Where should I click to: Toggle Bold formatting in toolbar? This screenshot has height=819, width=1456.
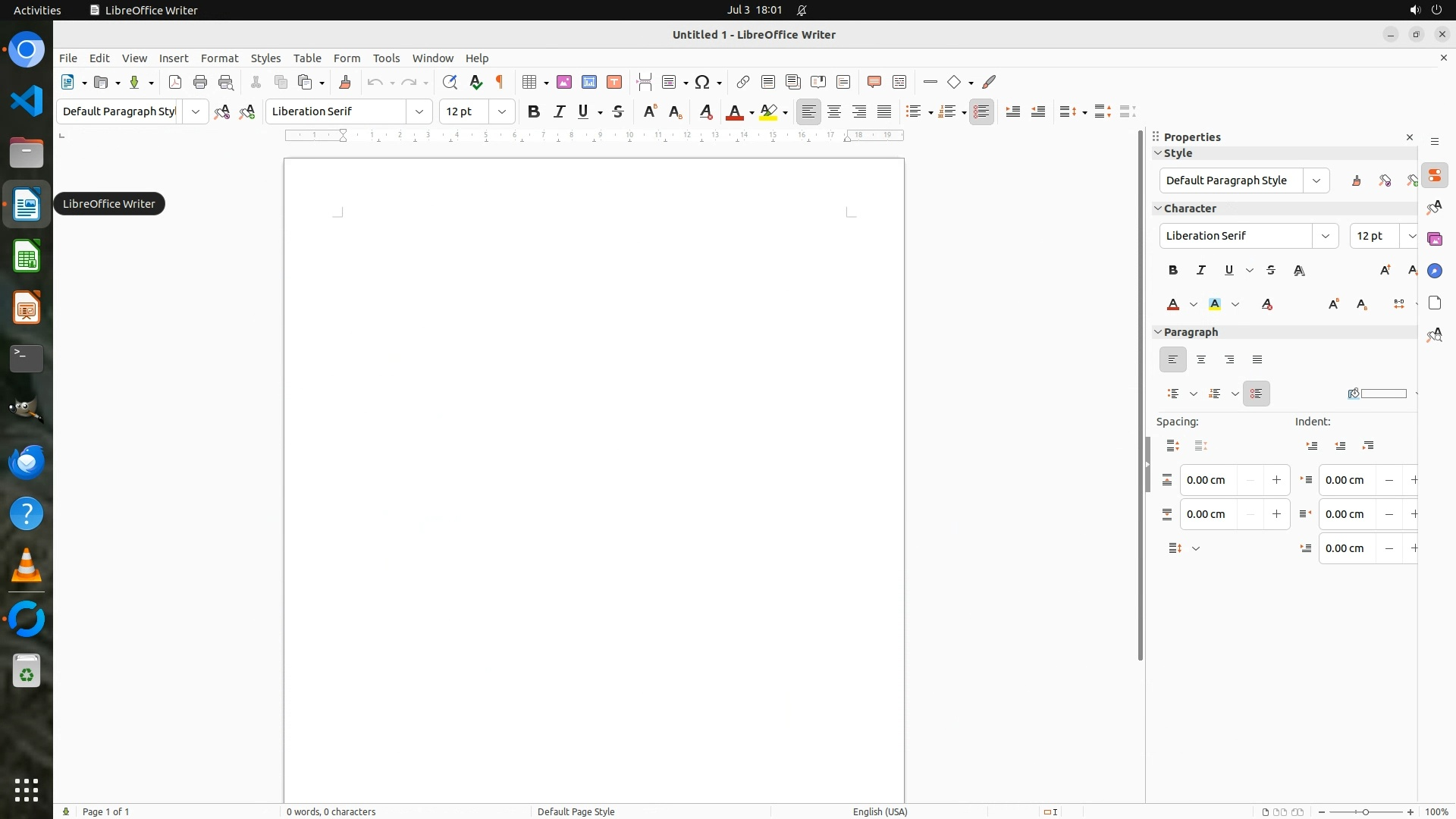[x=534, y=111]
